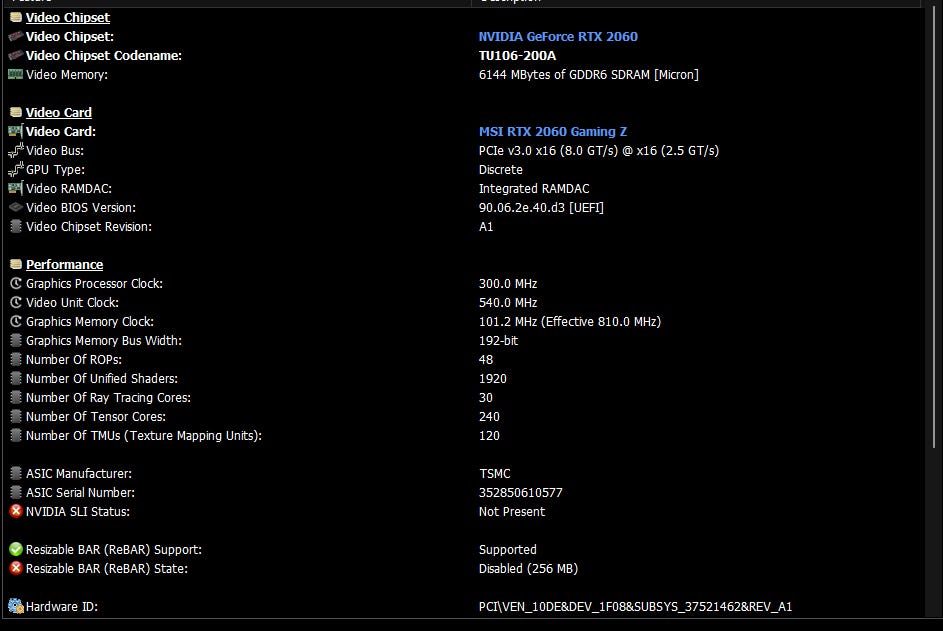Click the Video BIOS Version chip icon

[x=16, y=208]
